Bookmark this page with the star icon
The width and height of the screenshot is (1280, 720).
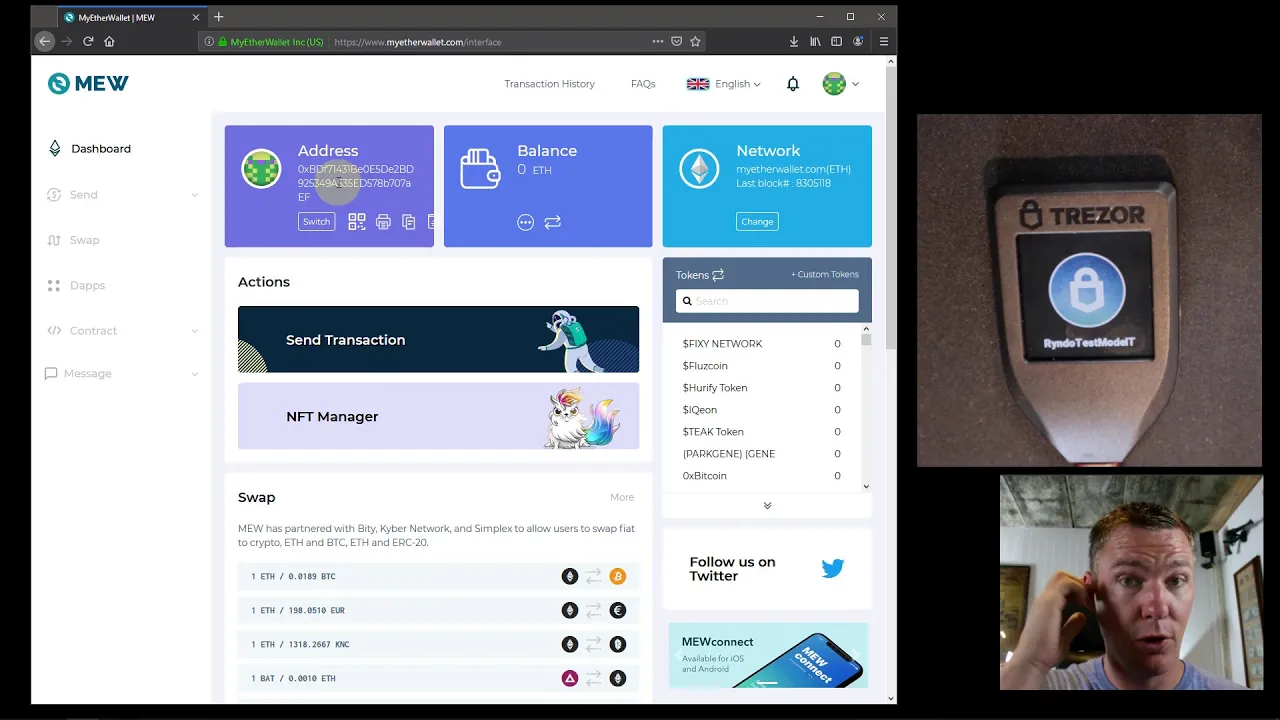(x=695, y=41)
